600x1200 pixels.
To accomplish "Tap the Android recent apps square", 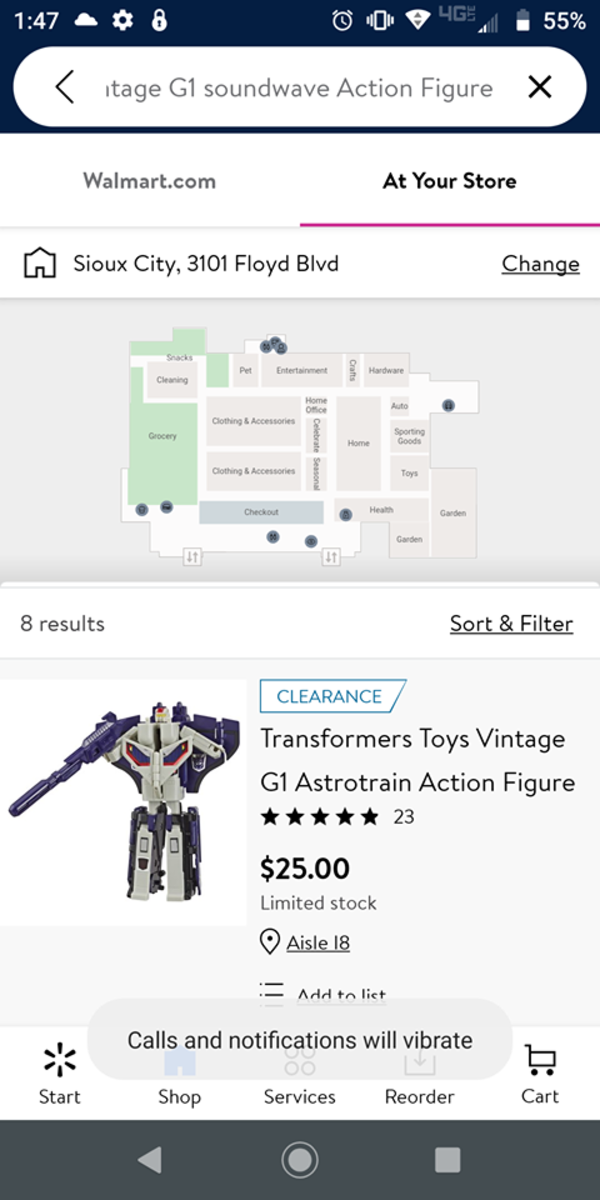I will pos(447,1159).
